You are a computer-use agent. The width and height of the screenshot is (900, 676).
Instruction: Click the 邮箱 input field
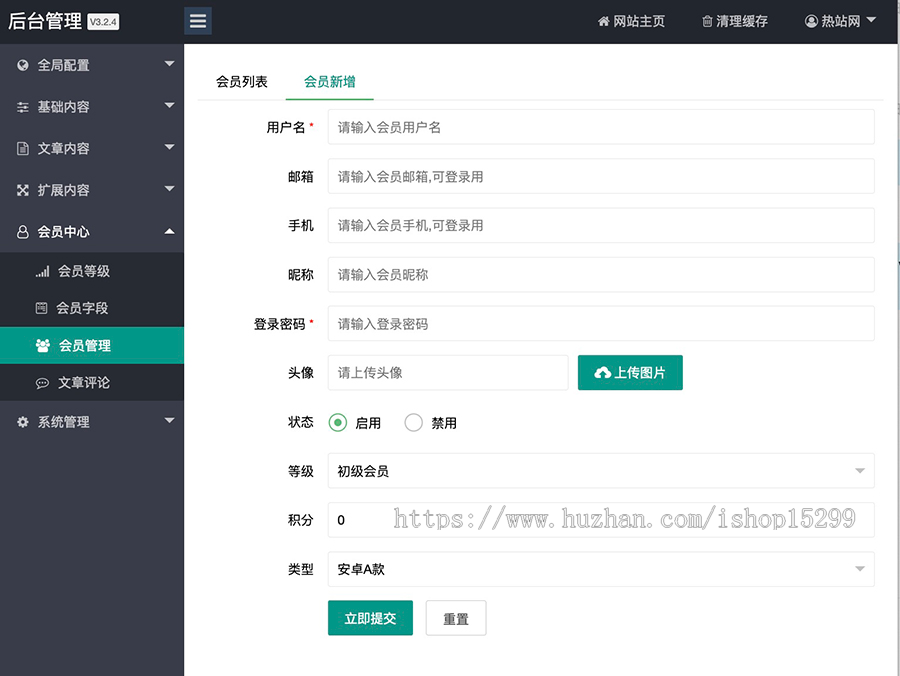click(601, 176)
